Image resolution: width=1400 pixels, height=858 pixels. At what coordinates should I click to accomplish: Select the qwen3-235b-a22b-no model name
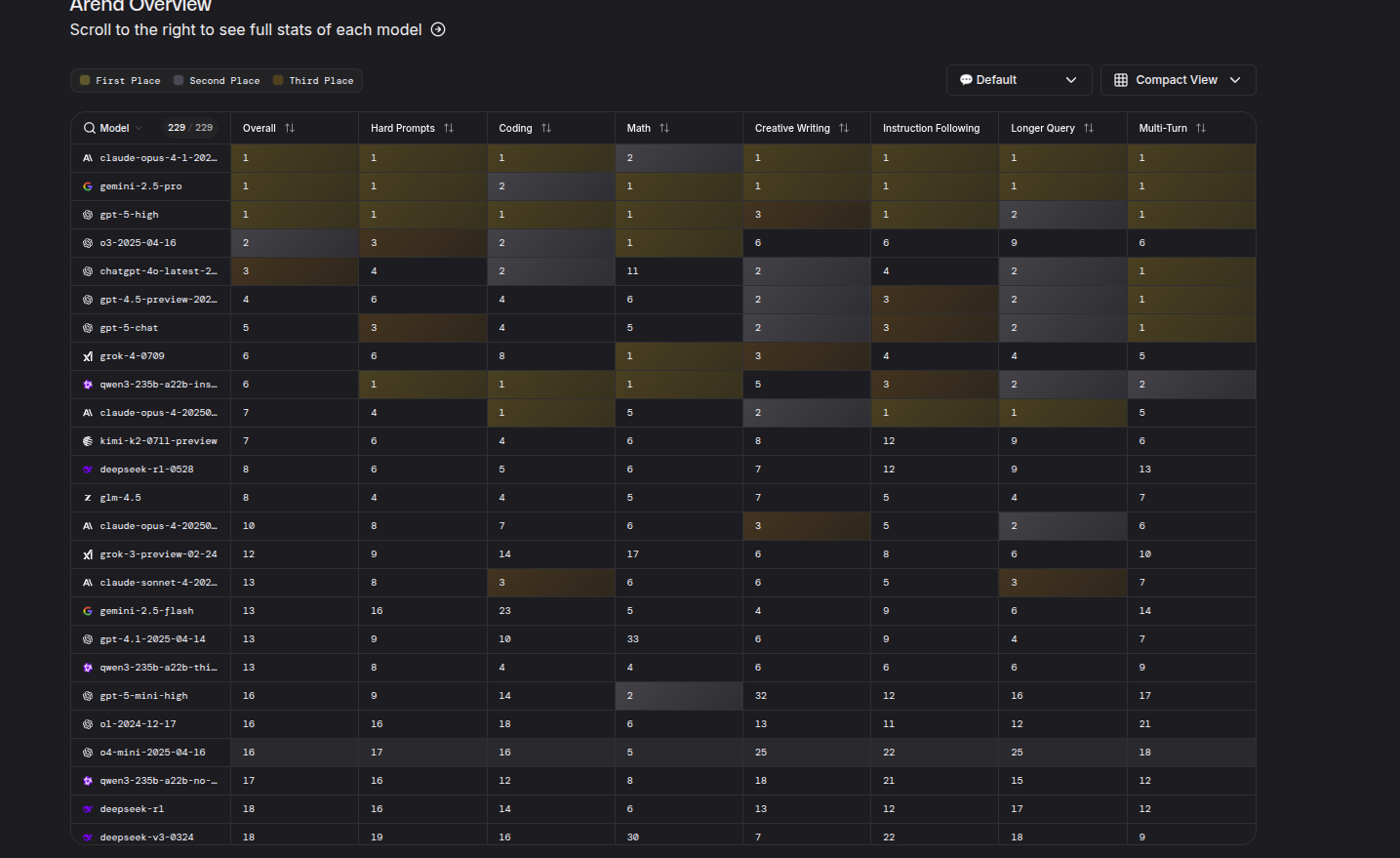click(x=158, y=781)
